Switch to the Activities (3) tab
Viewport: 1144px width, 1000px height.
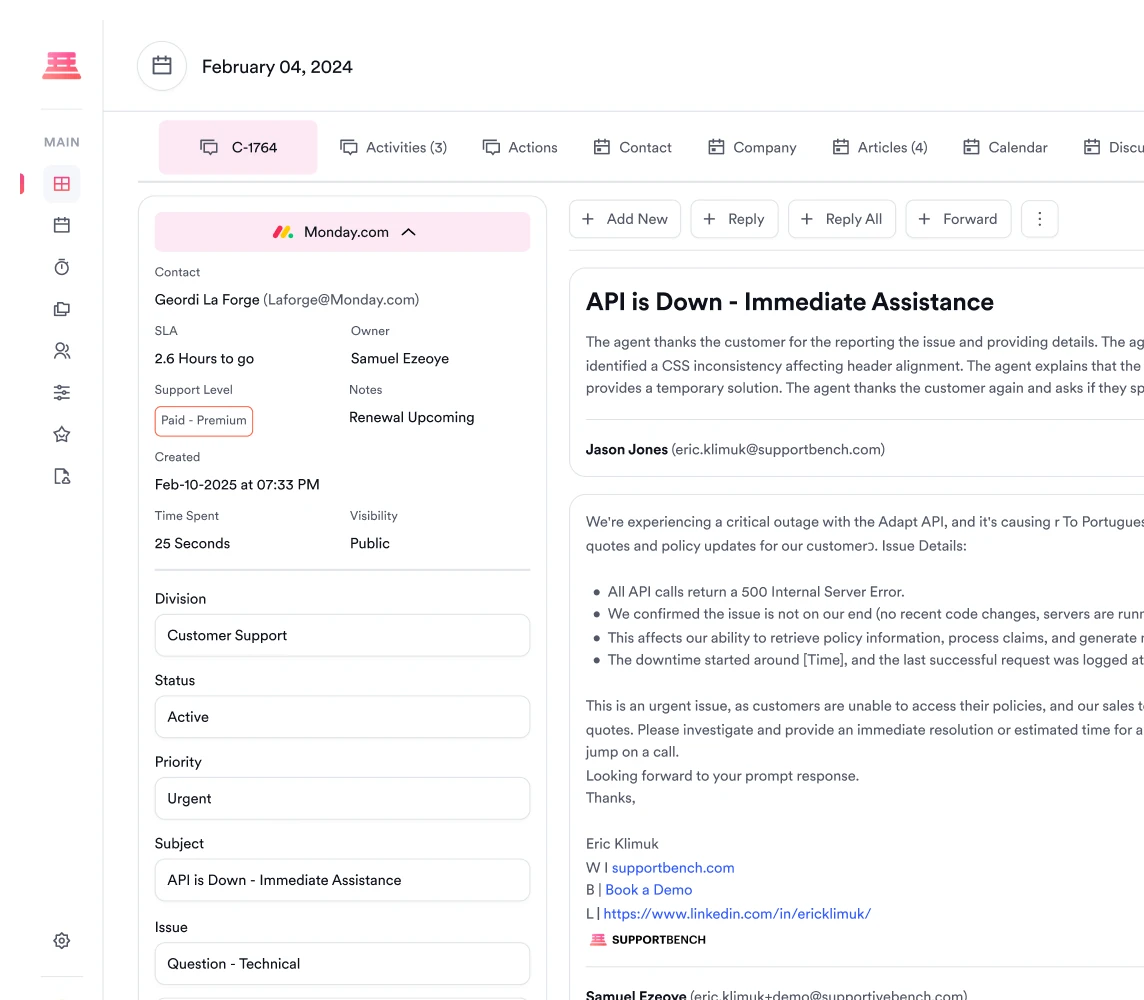tap(394, 147)
